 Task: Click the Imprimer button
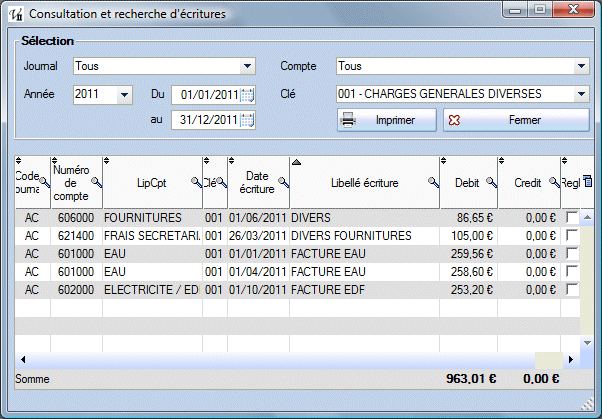click(x=386, y=120)
